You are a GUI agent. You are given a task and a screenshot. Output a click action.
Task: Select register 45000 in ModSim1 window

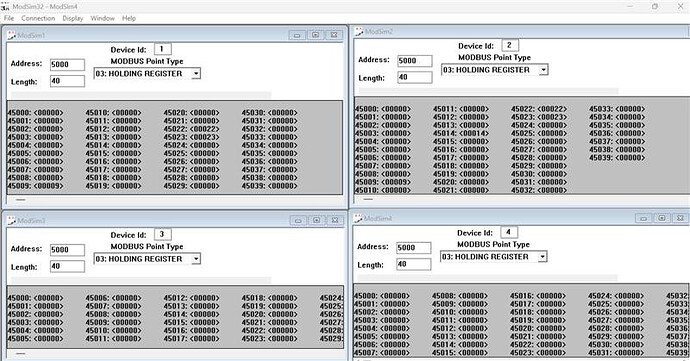pyautogui.click(x=35, y=113)
